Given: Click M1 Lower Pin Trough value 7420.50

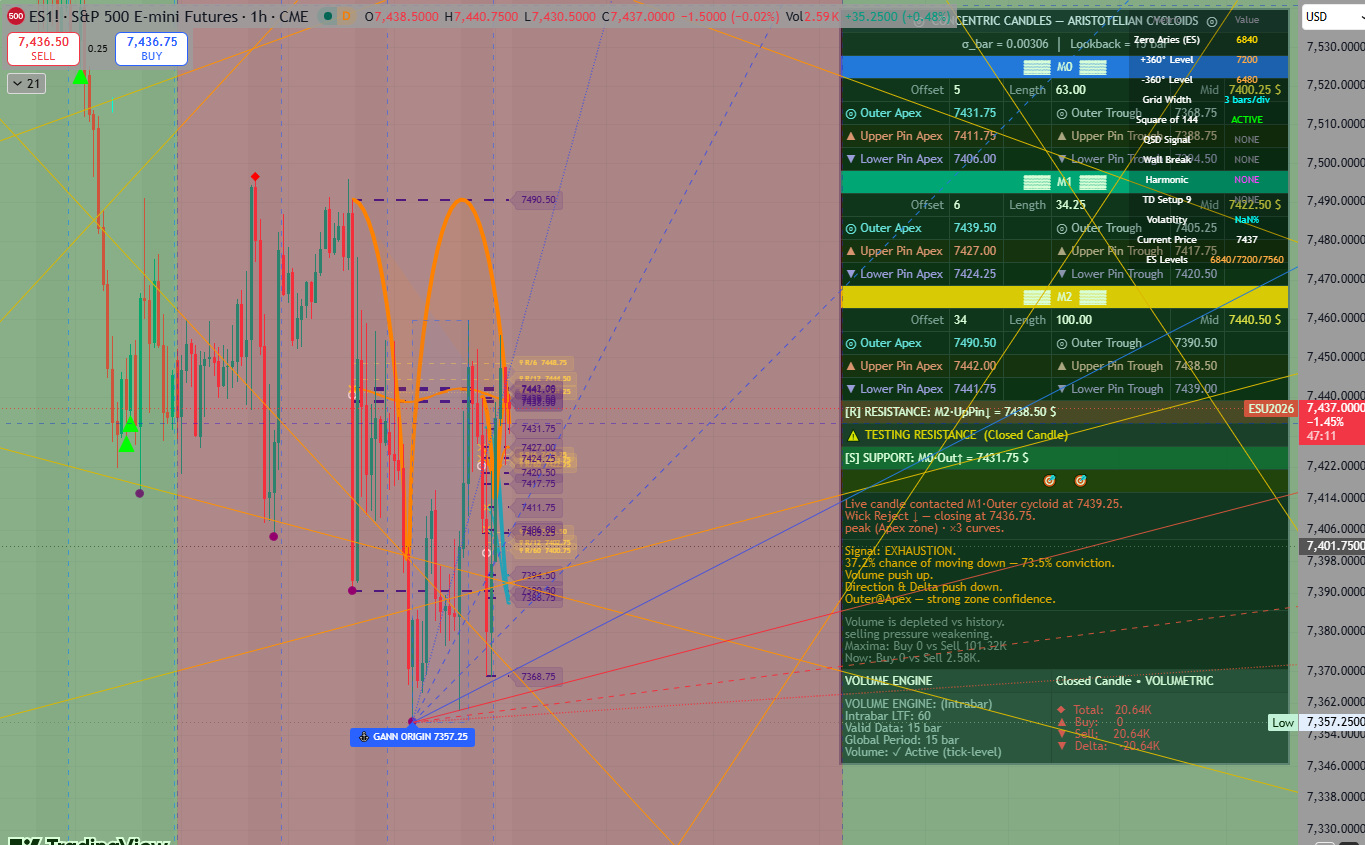Looking at the screenshot, I should click(x=1196, y=274).
